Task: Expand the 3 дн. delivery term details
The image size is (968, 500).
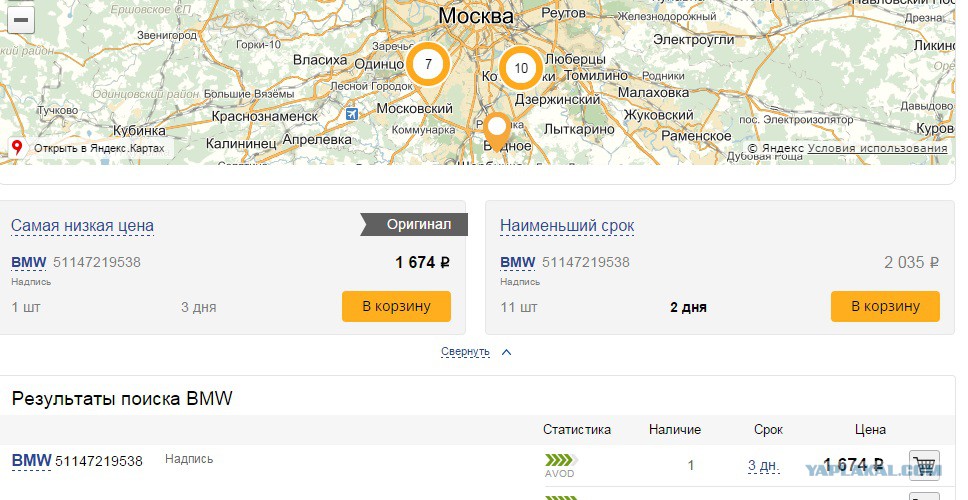Action: click(763, 465)
